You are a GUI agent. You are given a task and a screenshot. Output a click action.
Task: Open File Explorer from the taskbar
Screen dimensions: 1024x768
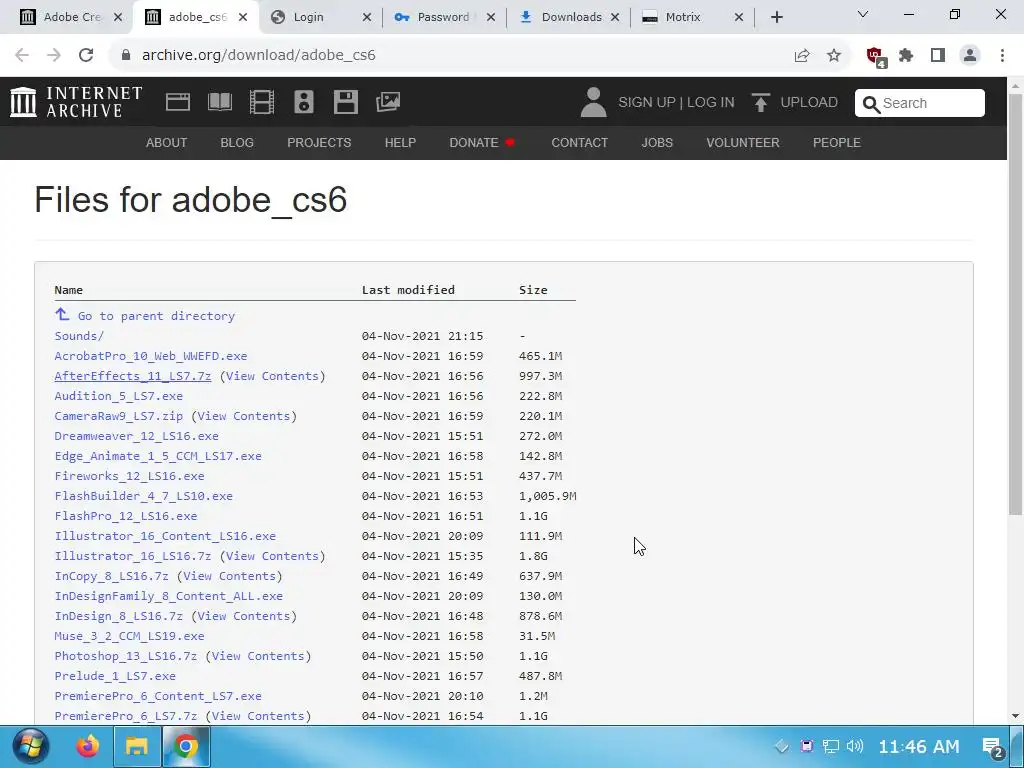[x=136, y=746]
